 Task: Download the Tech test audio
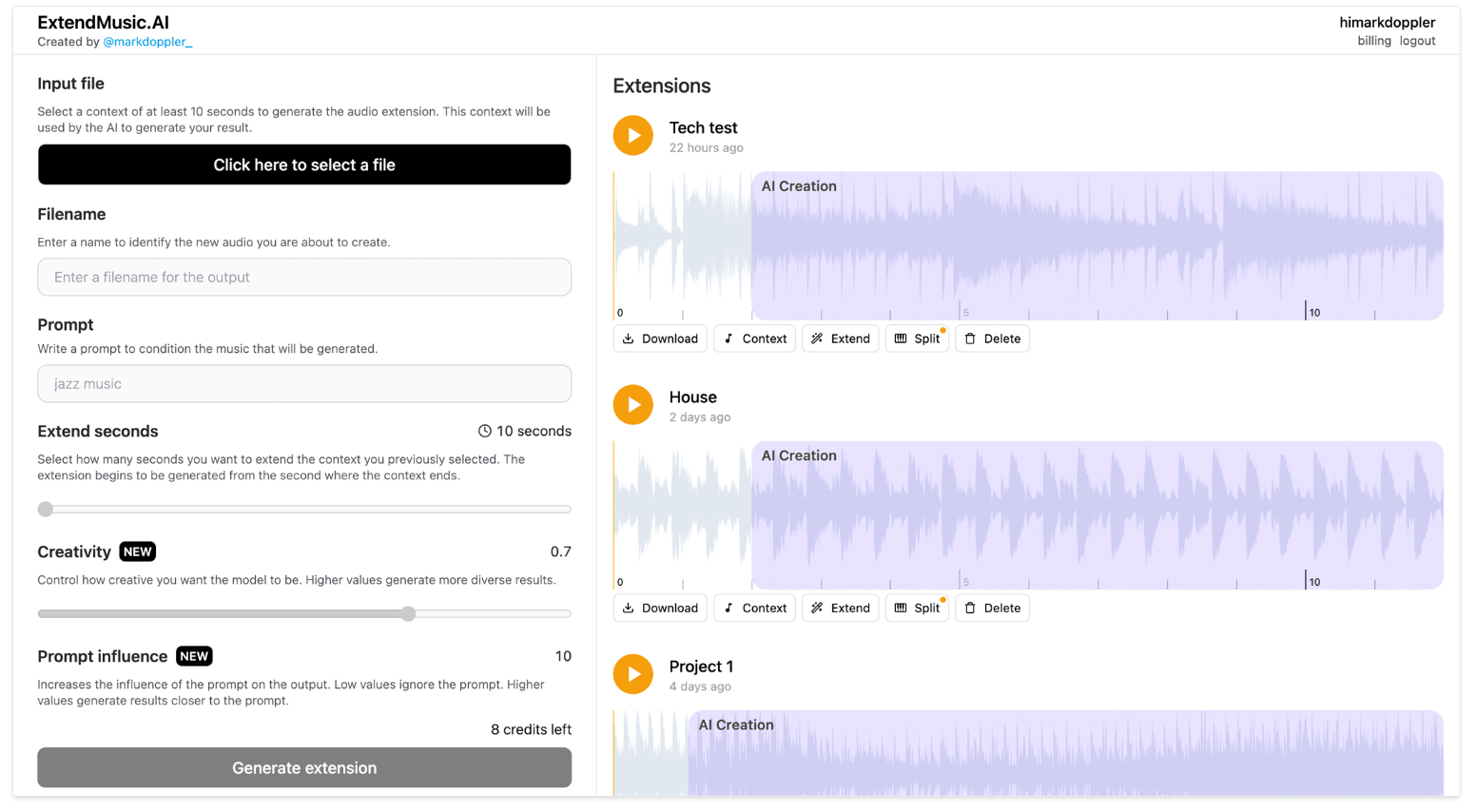(x=660, y=338)
